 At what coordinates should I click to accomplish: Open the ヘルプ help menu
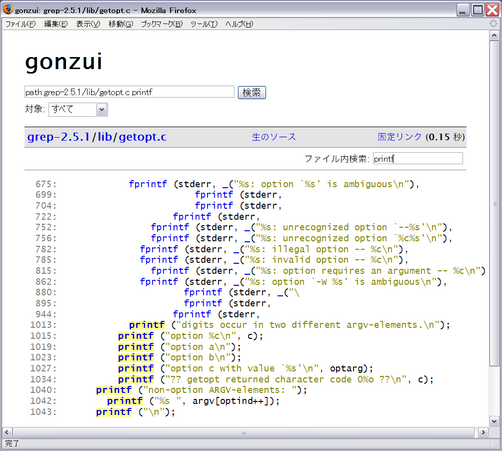[x=239, y=24]
